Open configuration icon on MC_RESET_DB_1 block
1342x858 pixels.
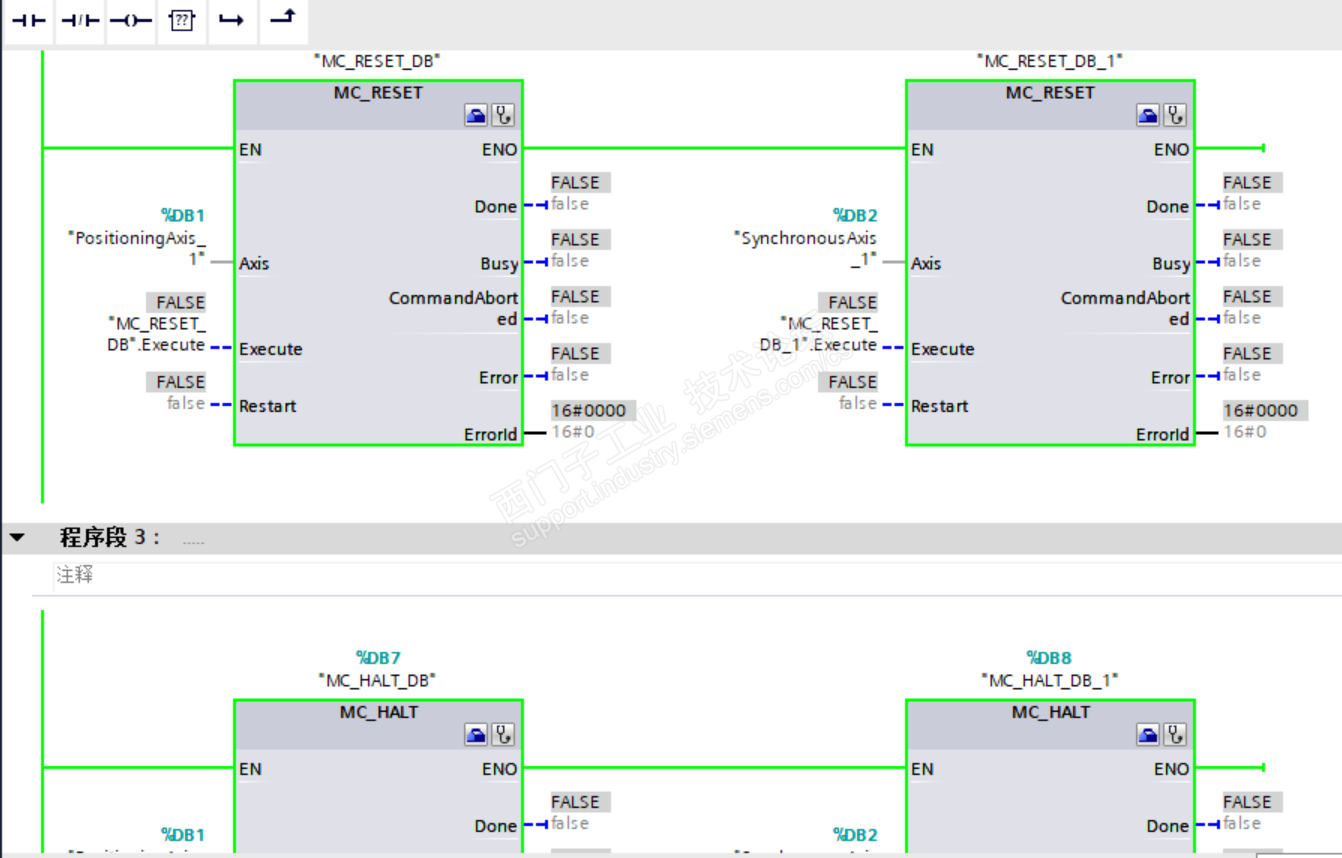pos(1148,116)
